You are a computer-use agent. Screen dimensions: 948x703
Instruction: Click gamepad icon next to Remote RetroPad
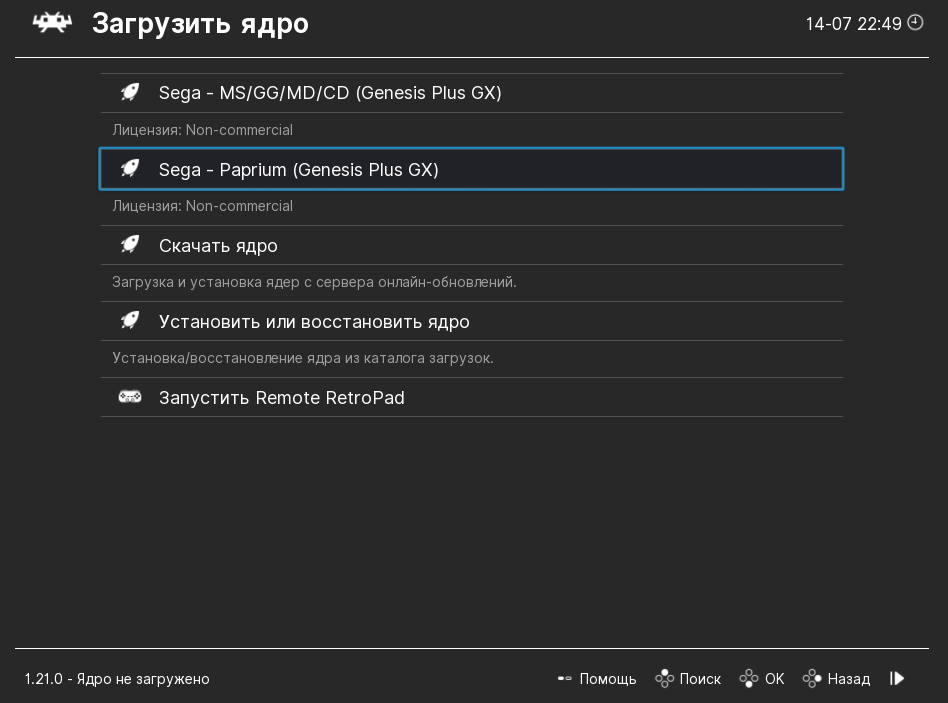coord(130,397)
